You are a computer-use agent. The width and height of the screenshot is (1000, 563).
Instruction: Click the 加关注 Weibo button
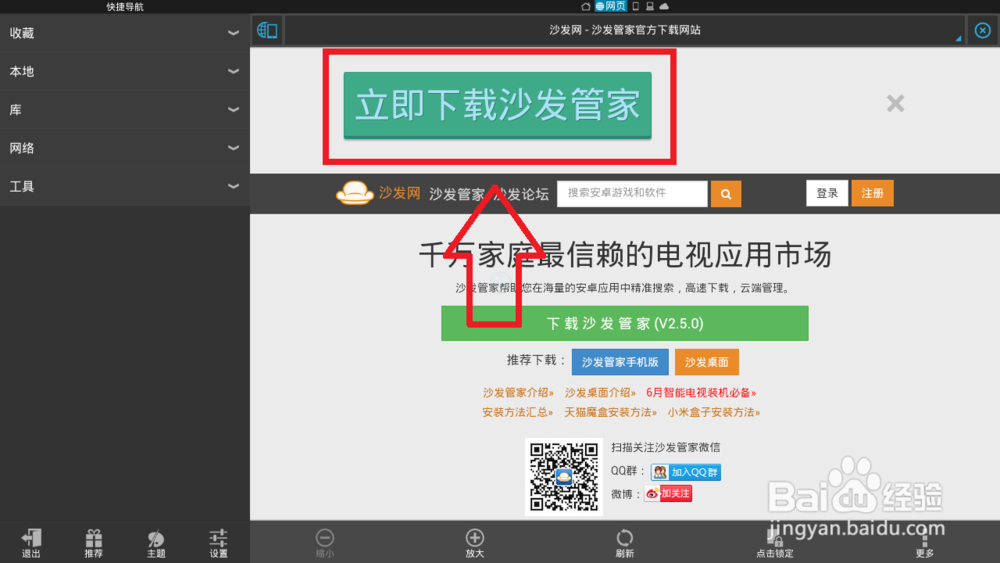pos(668,494)
